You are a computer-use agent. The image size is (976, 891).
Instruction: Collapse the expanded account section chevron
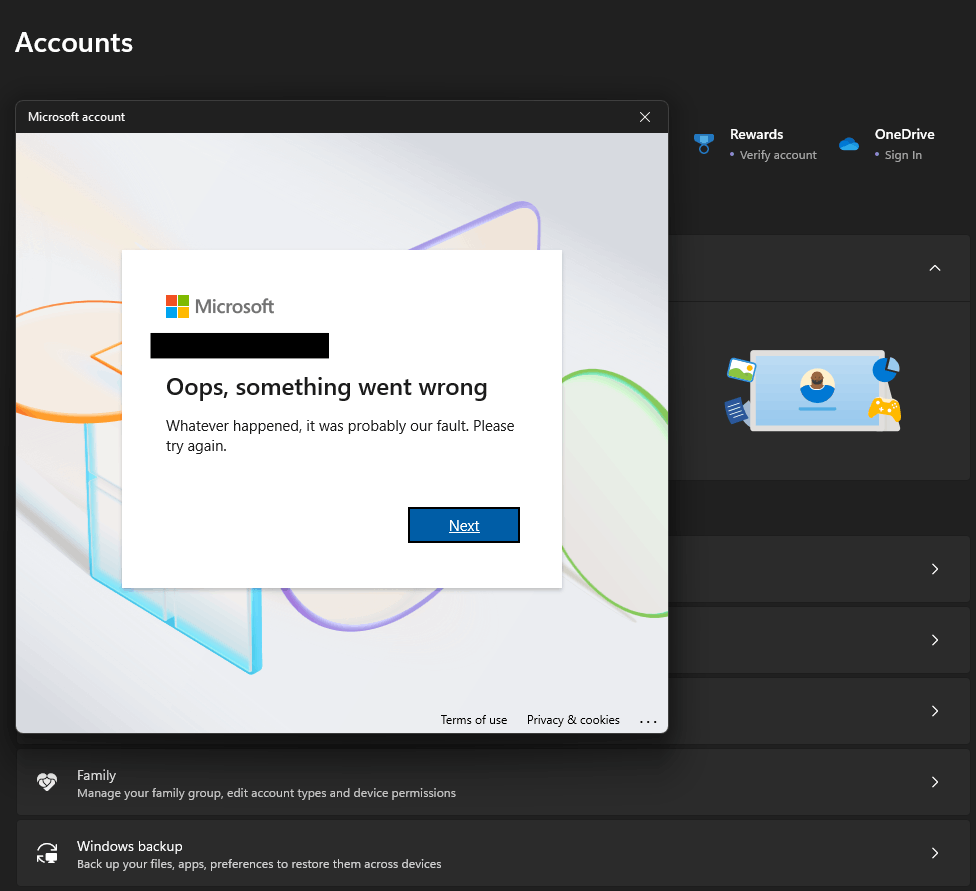pyautogui.click(x=935, y=268)
